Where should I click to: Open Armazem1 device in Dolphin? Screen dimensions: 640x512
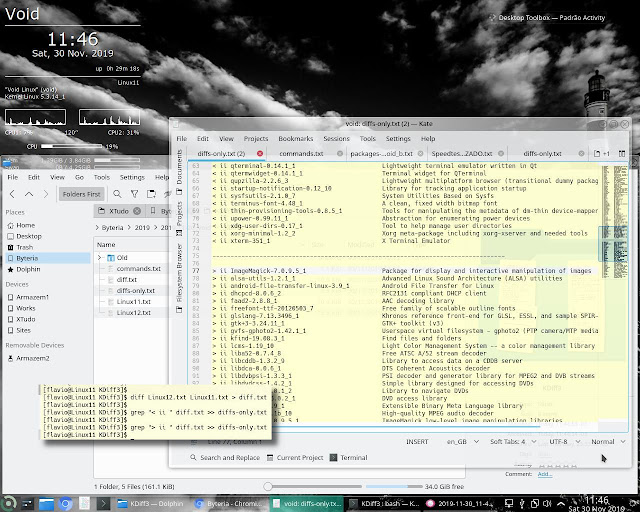[32, 297]
